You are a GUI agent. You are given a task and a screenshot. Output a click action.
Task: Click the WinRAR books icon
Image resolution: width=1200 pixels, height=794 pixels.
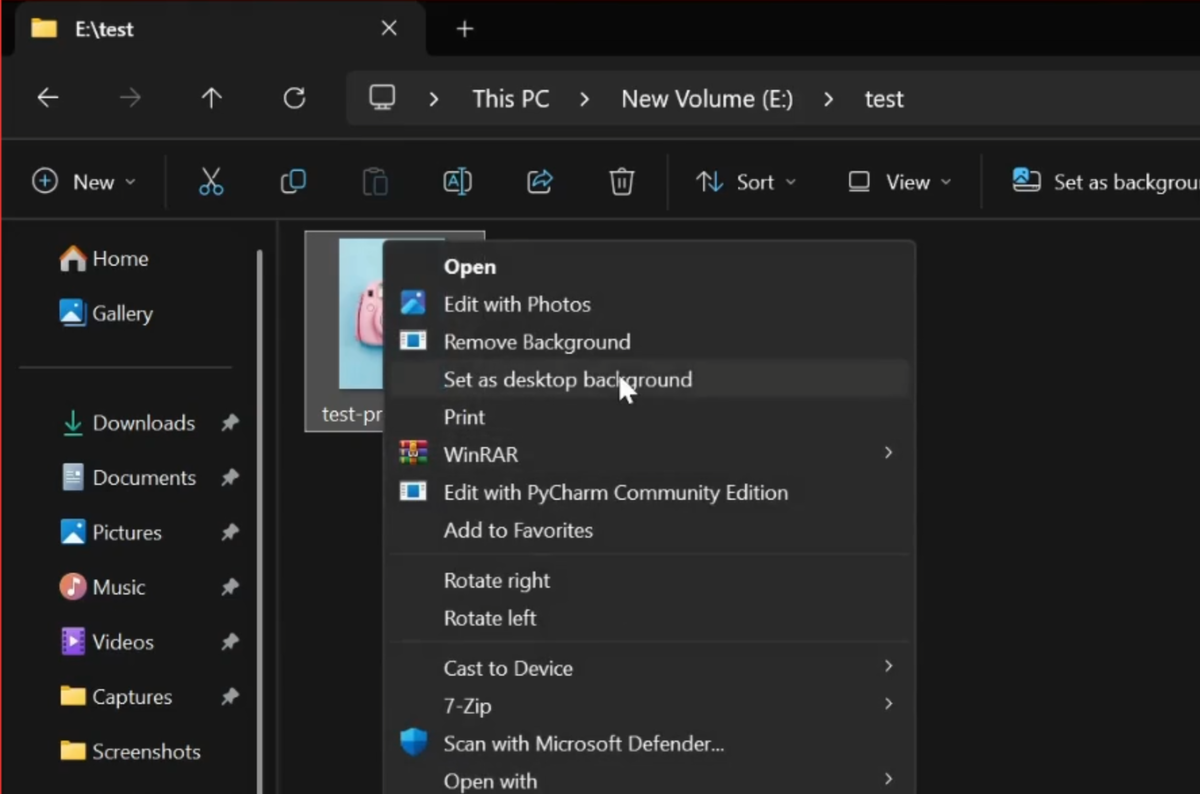tap(413, 453)
